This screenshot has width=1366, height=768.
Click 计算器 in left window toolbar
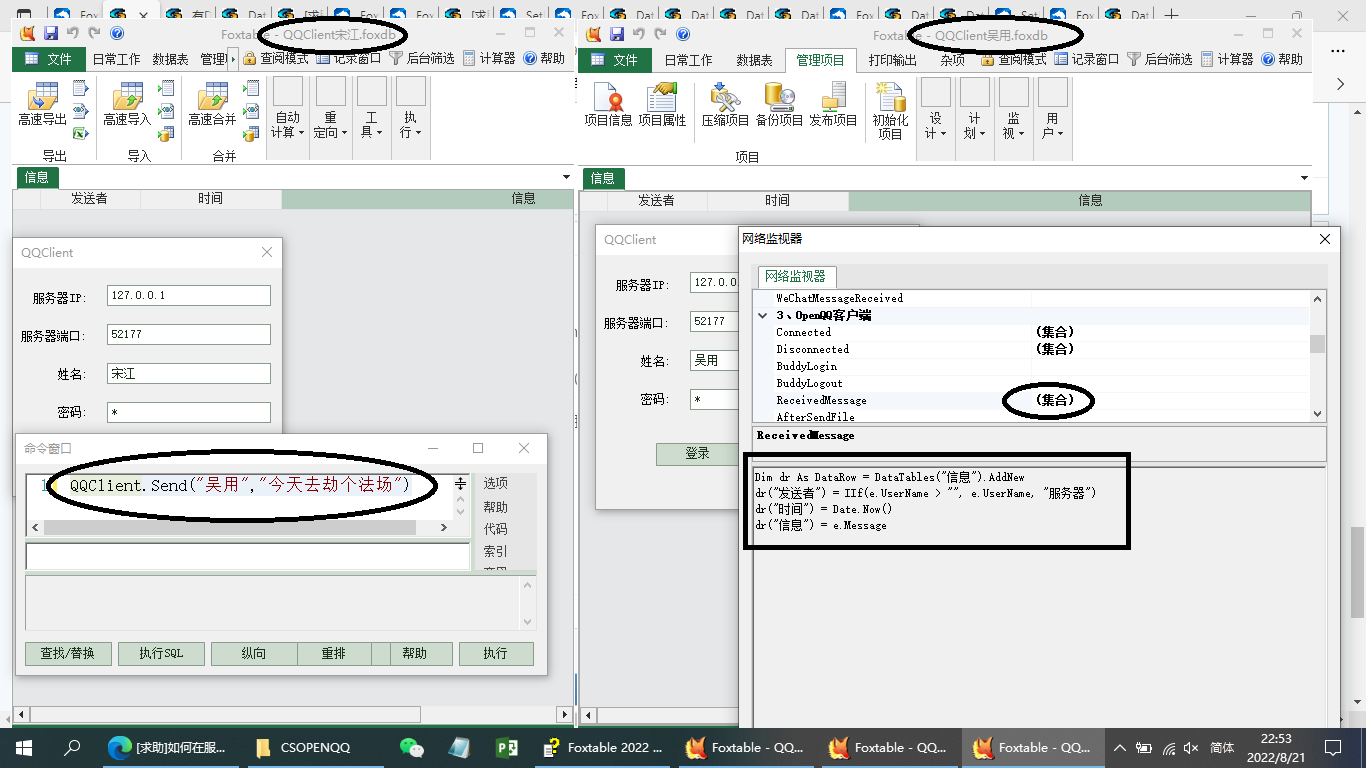(488, 59)
